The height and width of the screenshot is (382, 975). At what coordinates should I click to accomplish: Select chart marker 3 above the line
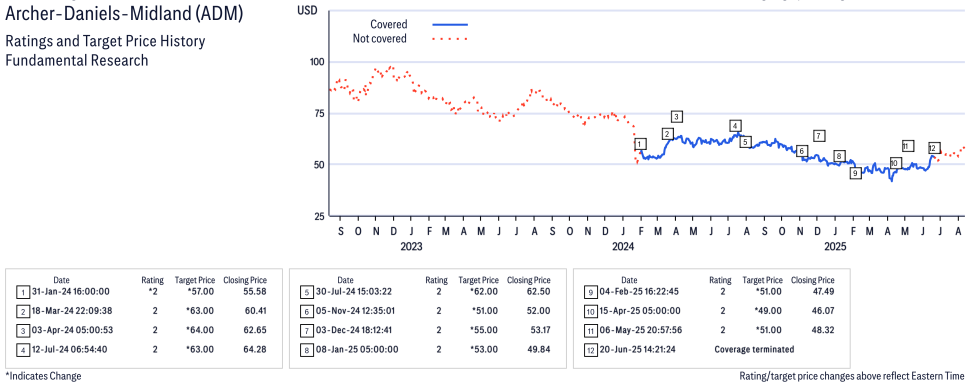[x=677, y=116]
